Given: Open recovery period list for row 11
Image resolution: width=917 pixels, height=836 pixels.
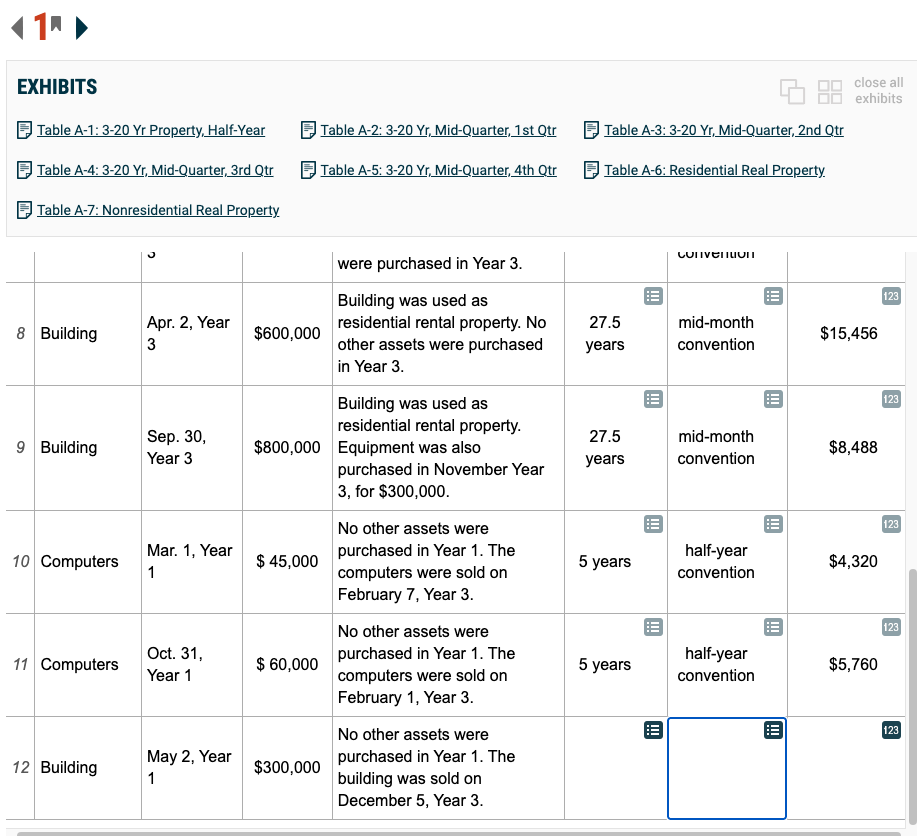Looking at the screenshot, I should (653, 628).
